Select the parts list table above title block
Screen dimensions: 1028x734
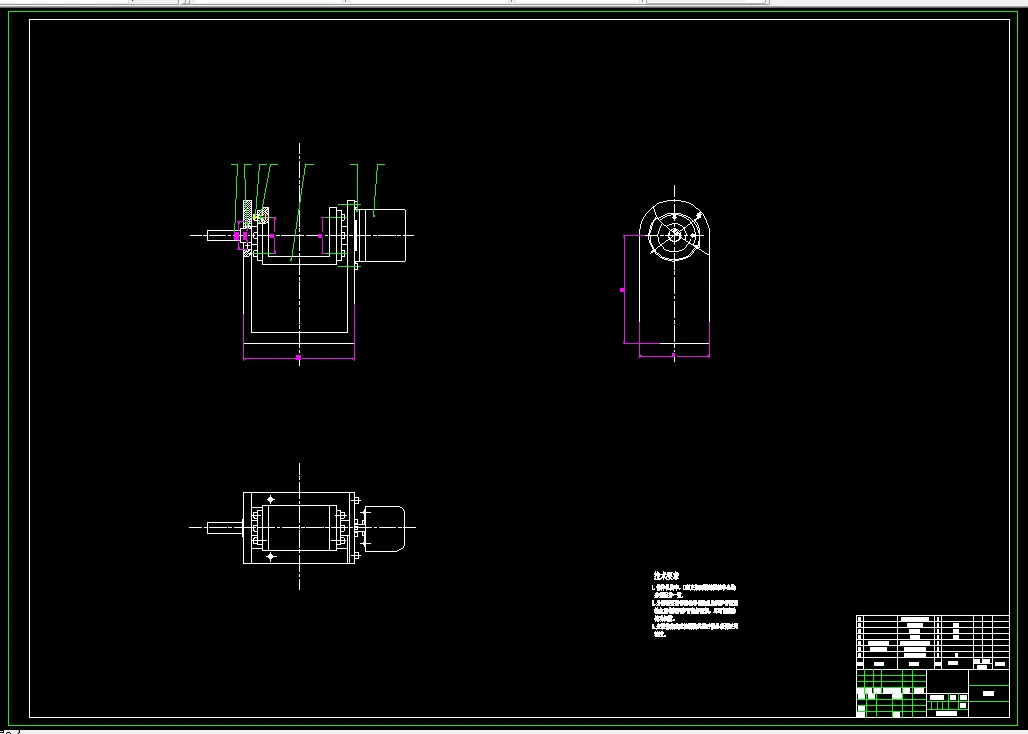point(933,642)
